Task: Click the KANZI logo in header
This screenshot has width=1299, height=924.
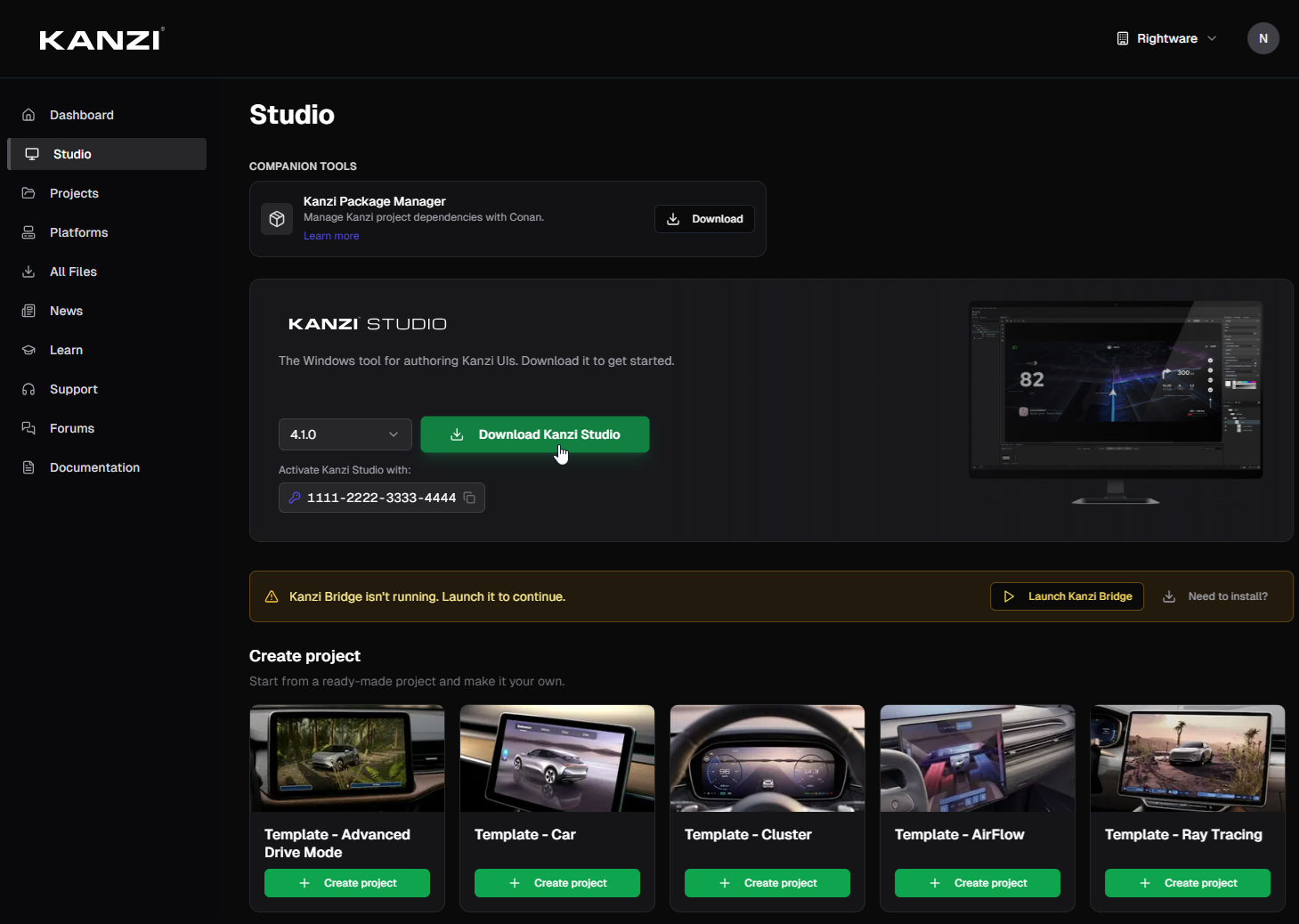Action: (x=101, y=39)
